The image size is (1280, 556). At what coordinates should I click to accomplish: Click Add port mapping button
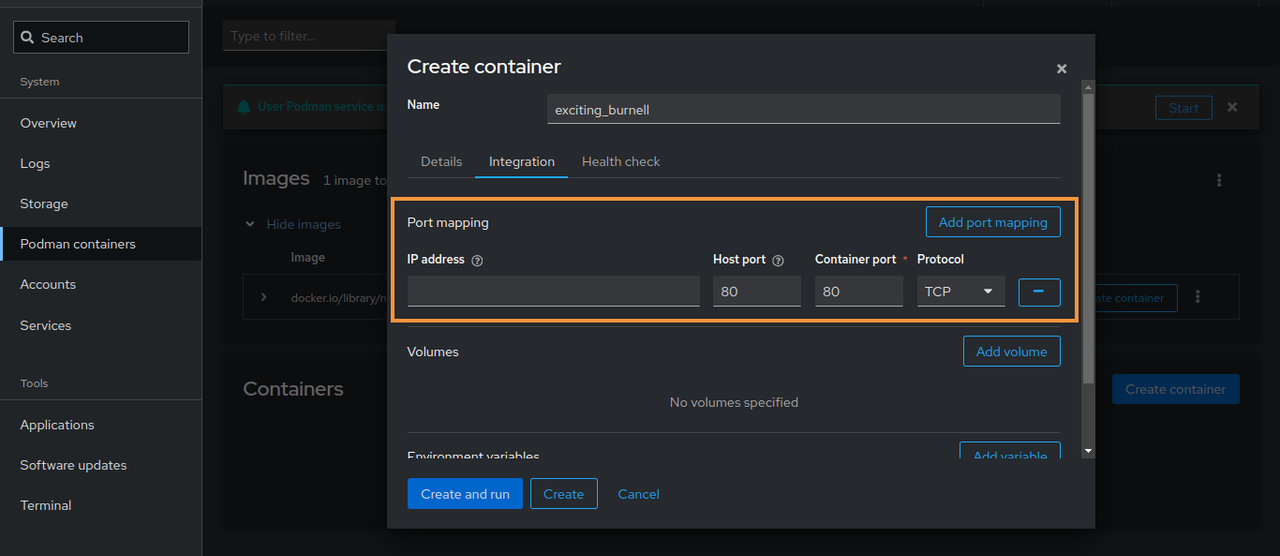pyautogui.click(x=993, y=222)
